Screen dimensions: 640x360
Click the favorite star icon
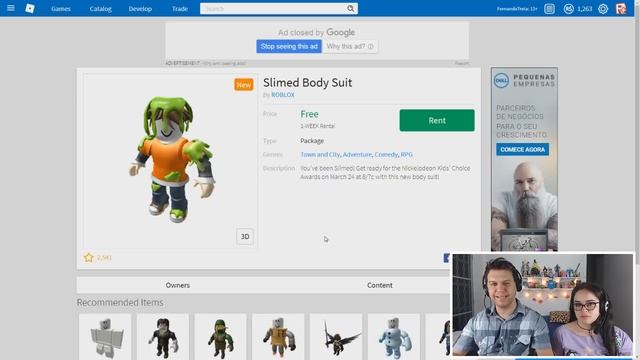(89, 257)
